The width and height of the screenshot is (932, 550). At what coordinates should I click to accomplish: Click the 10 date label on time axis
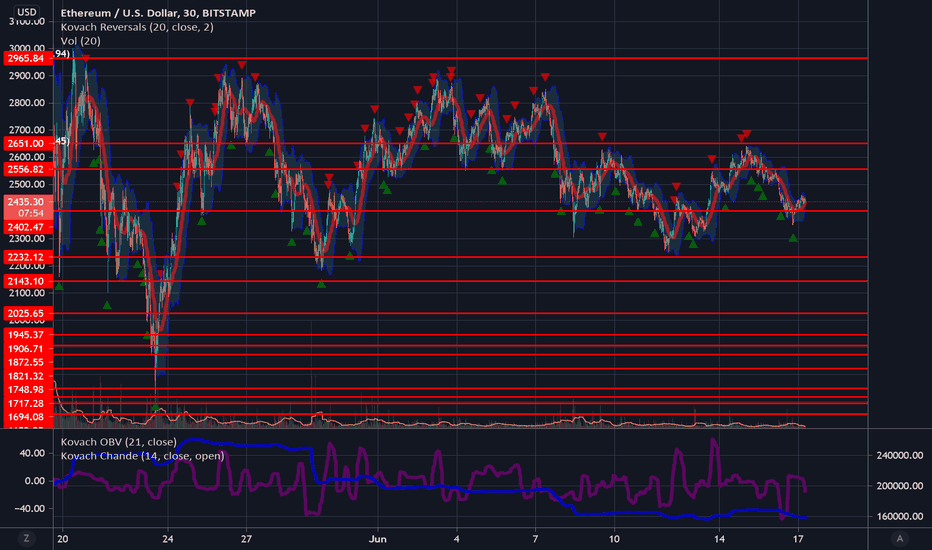(x=614, y=539)
